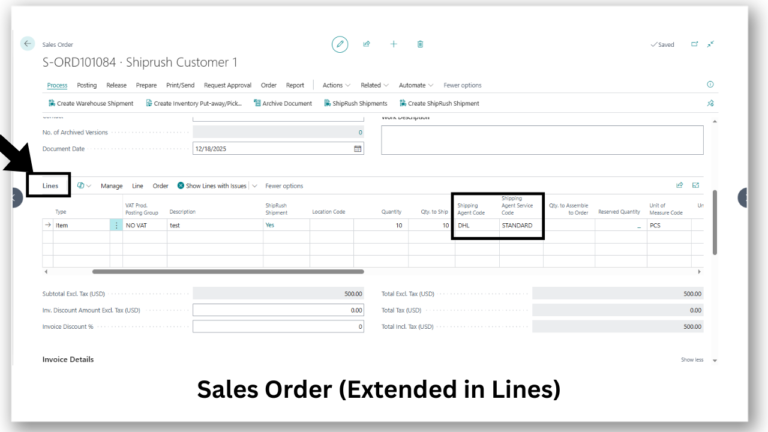Viewport: 768px width, 432px height.
Task: Open the Prepare menu
Action: pyautogui.click(x=146, y=85)
